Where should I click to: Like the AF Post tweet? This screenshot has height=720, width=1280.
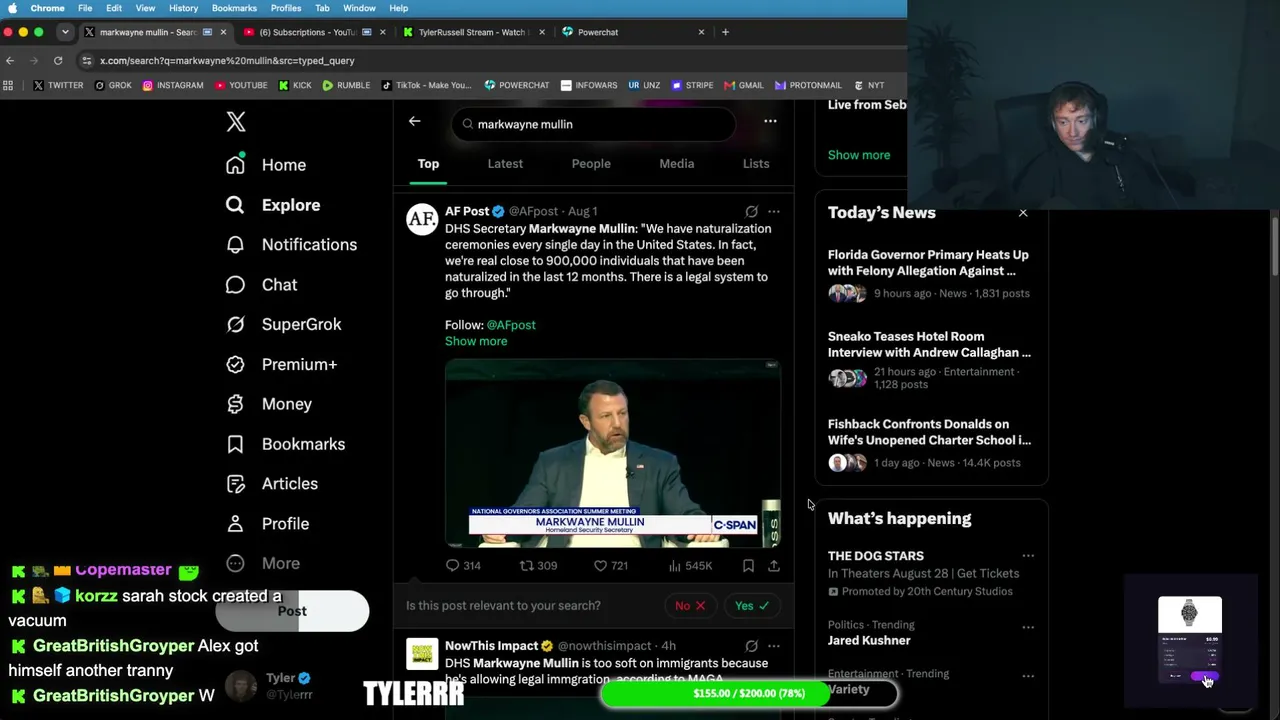[611, 566]
